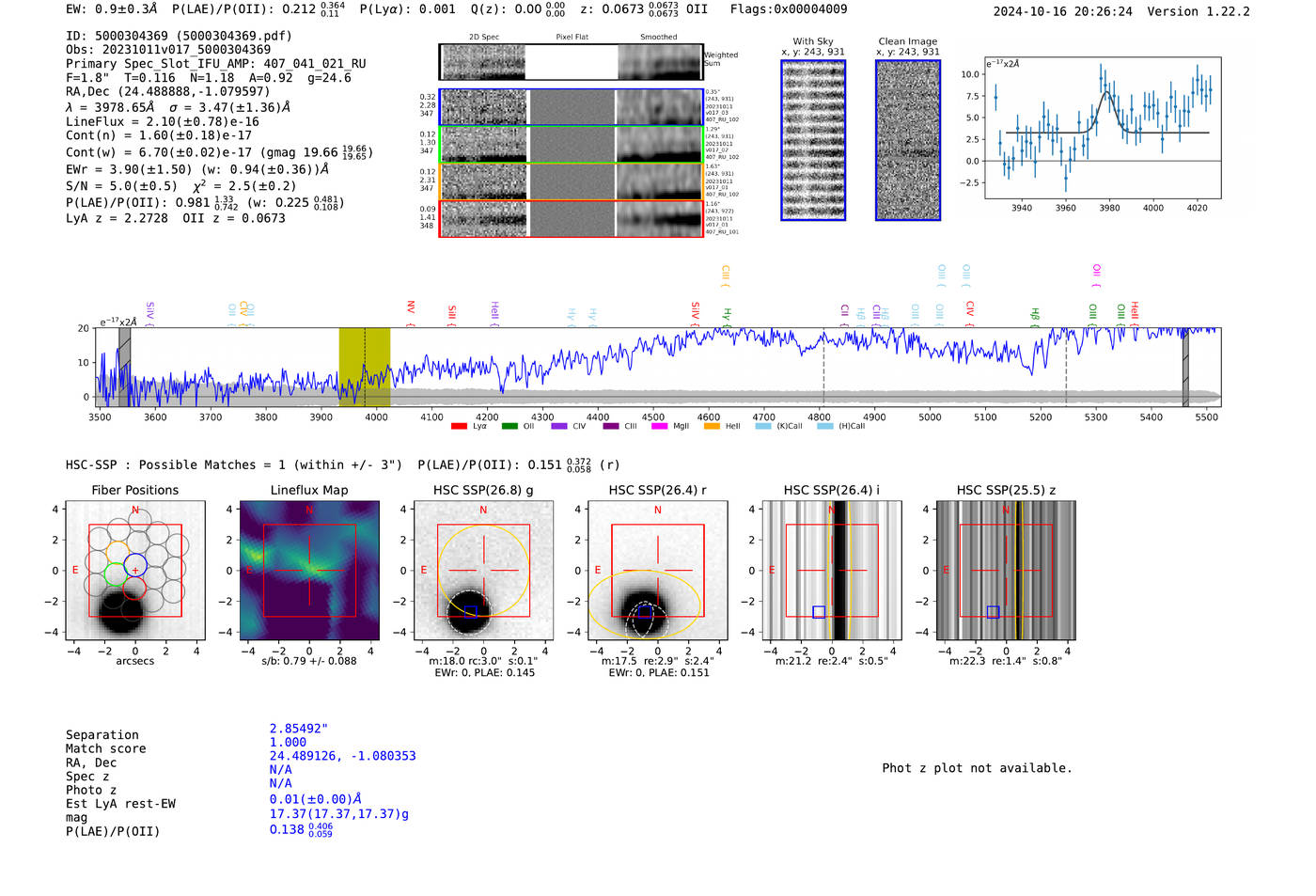Open the With Sky cutout image
The height and width of the screenshot is (896, 1316).
[813, 140]
